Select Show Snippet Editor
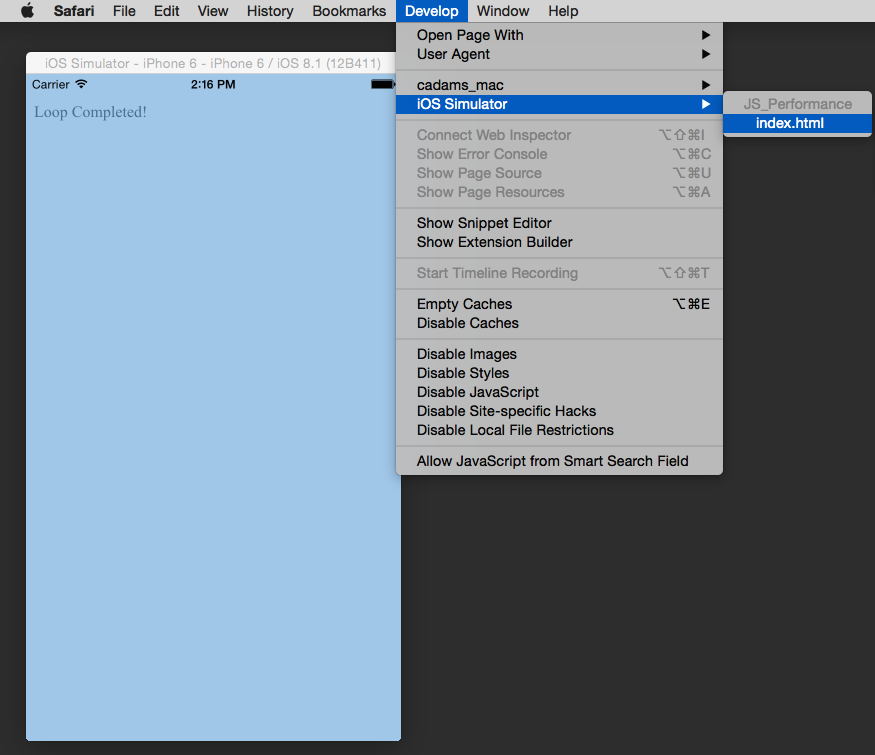The image size is (875, 755). tap(559, 223)
